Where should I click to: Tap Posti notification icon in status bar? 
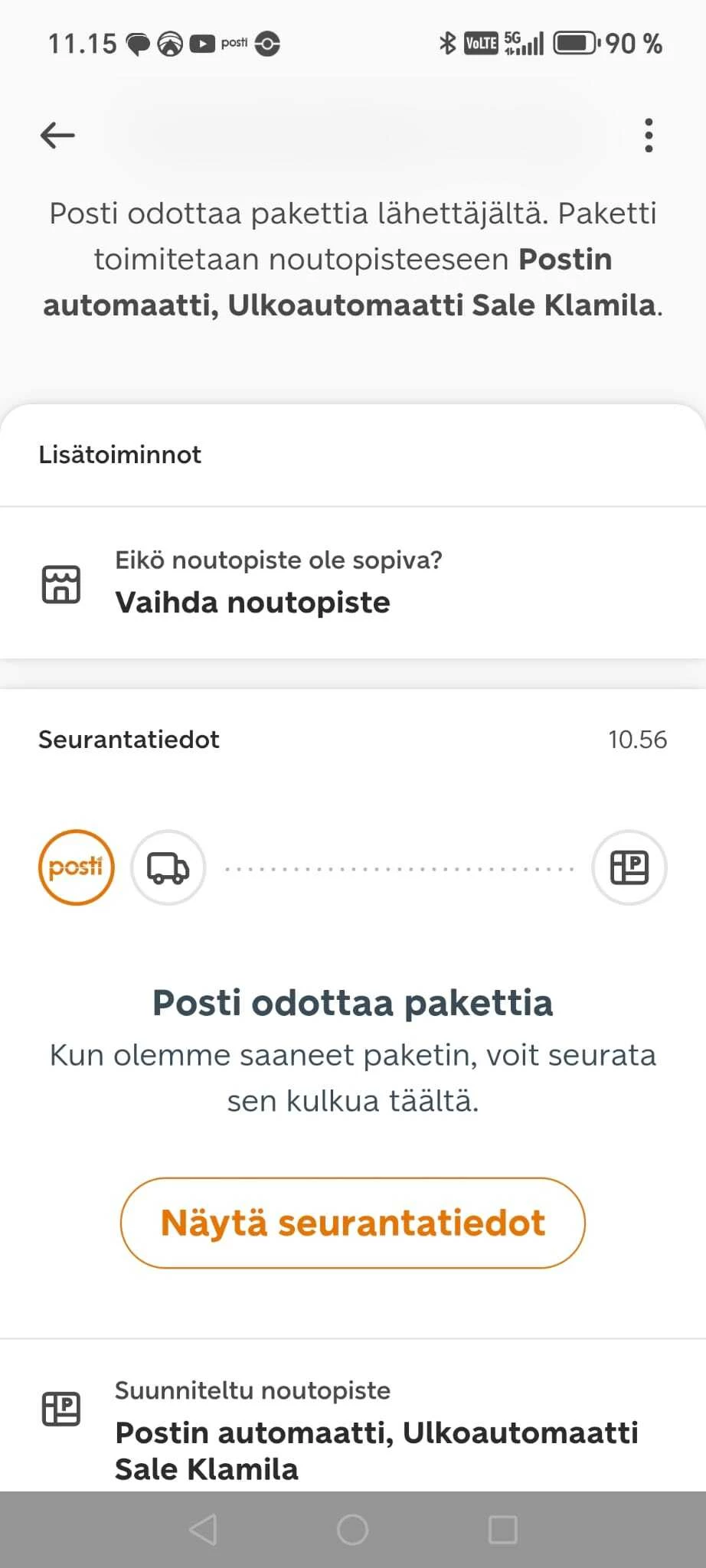point(234,43)
